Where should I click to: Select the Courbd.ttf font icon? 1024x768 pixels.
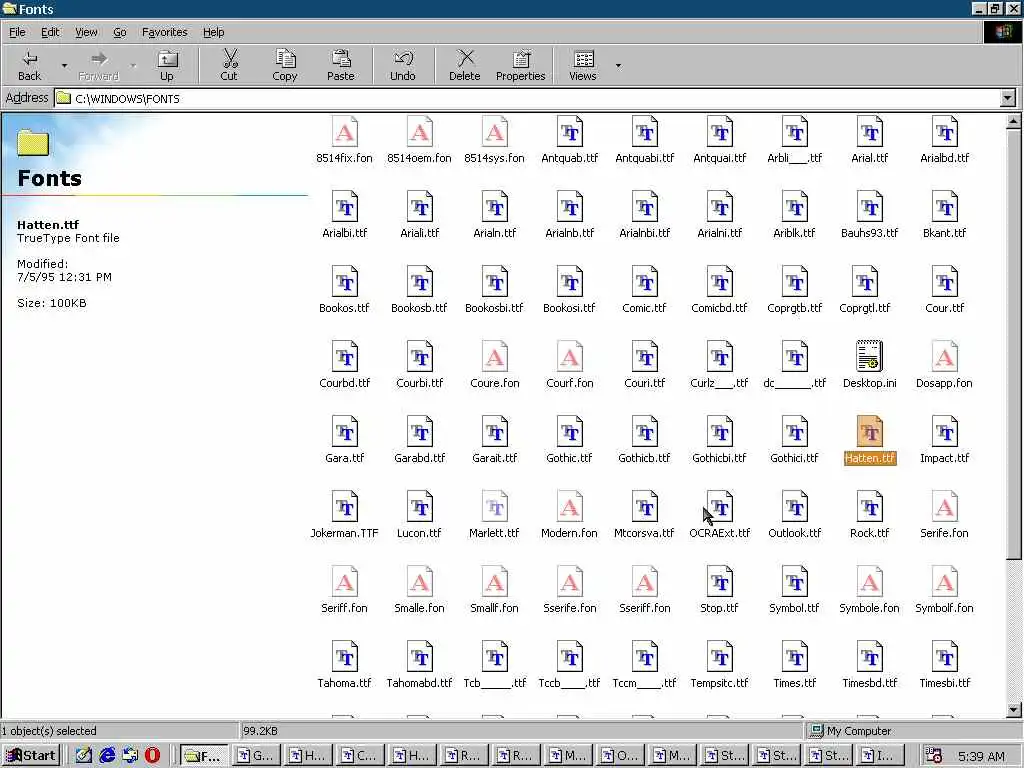pos(345,357)
